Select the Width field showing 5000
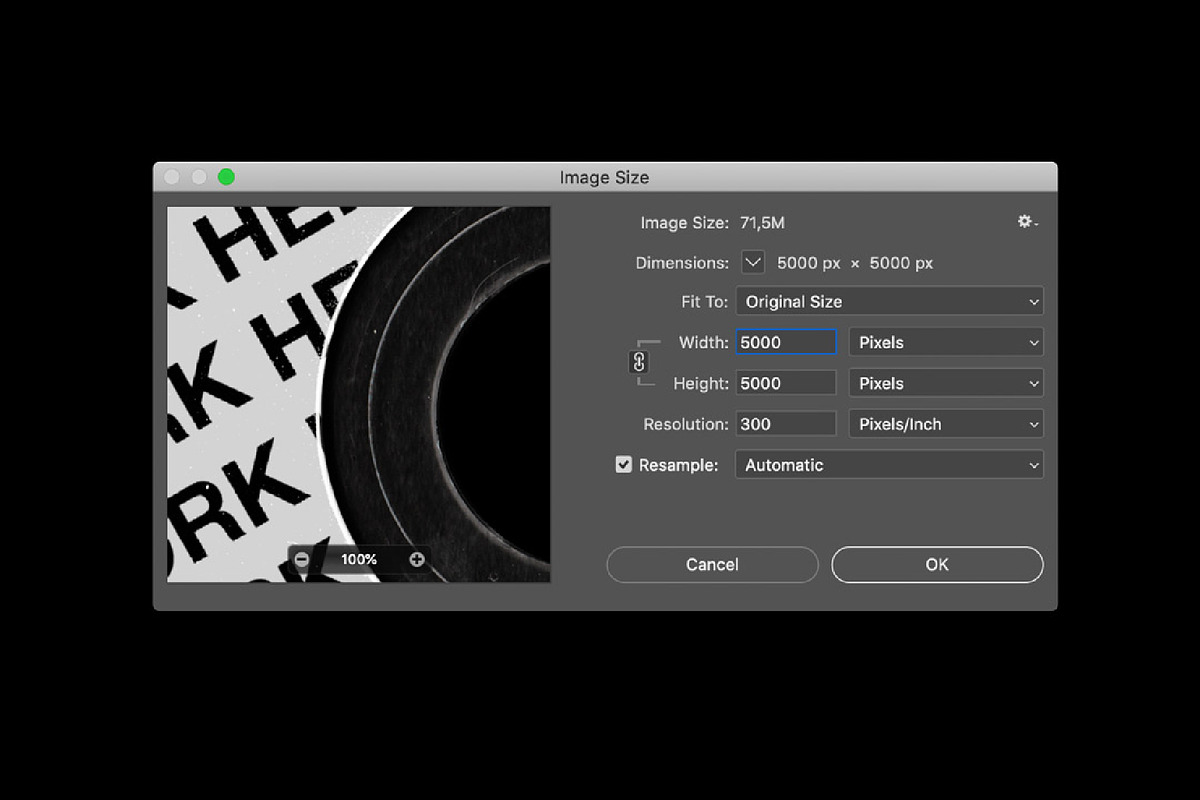Screen dimensions: 1200x800 click(x=785, y=342)
